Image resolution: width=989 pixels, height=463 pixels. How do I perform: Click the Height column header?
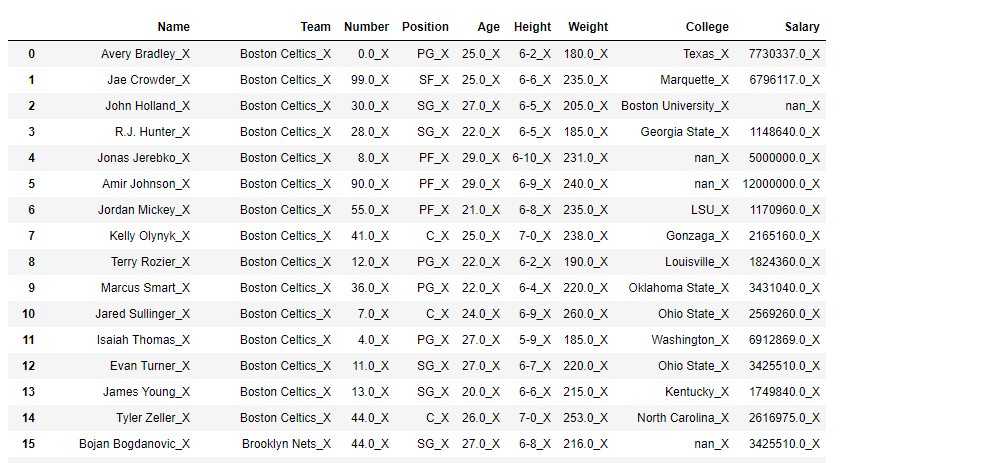click(532, 27)
